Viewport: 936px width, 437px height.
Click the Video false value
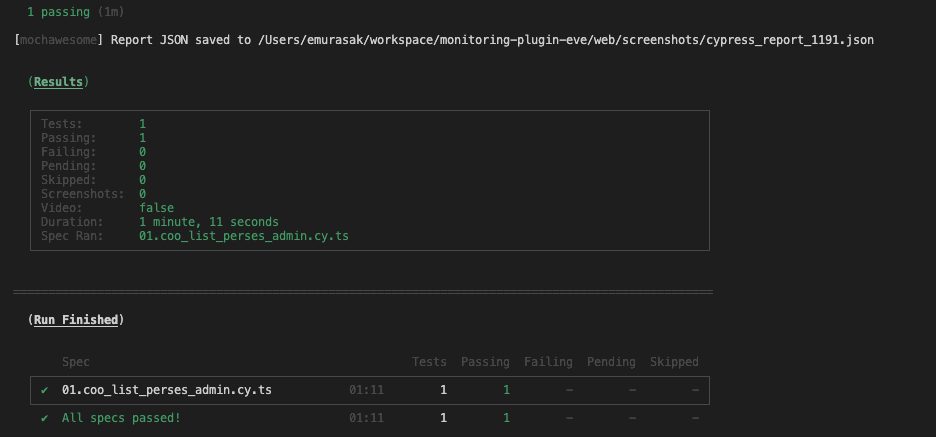[x=156, y=208]
